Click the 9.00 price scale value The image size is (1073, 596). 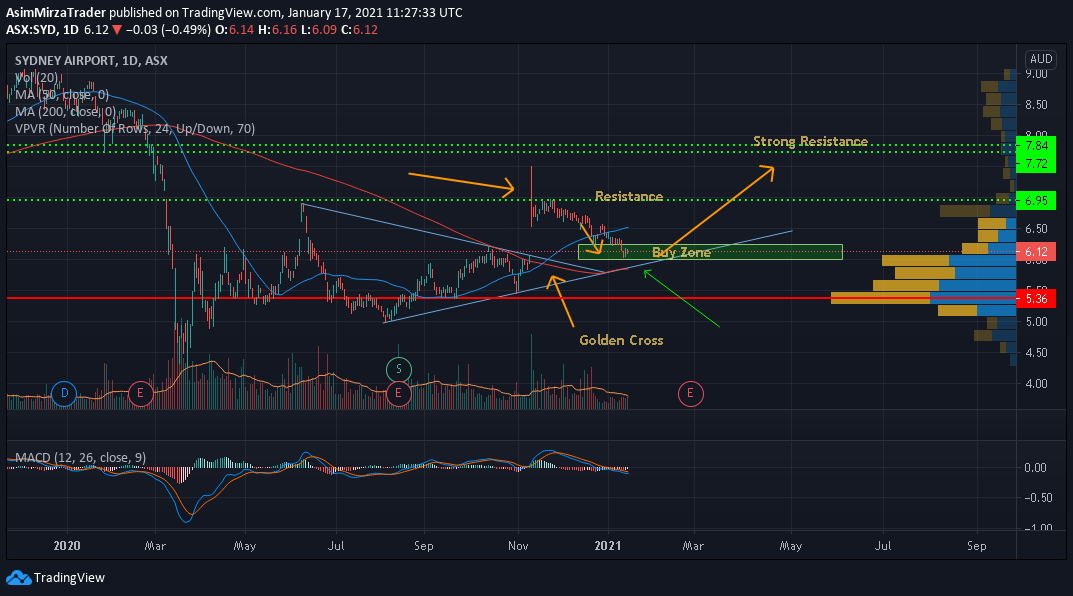click(x=1036, y=74)
